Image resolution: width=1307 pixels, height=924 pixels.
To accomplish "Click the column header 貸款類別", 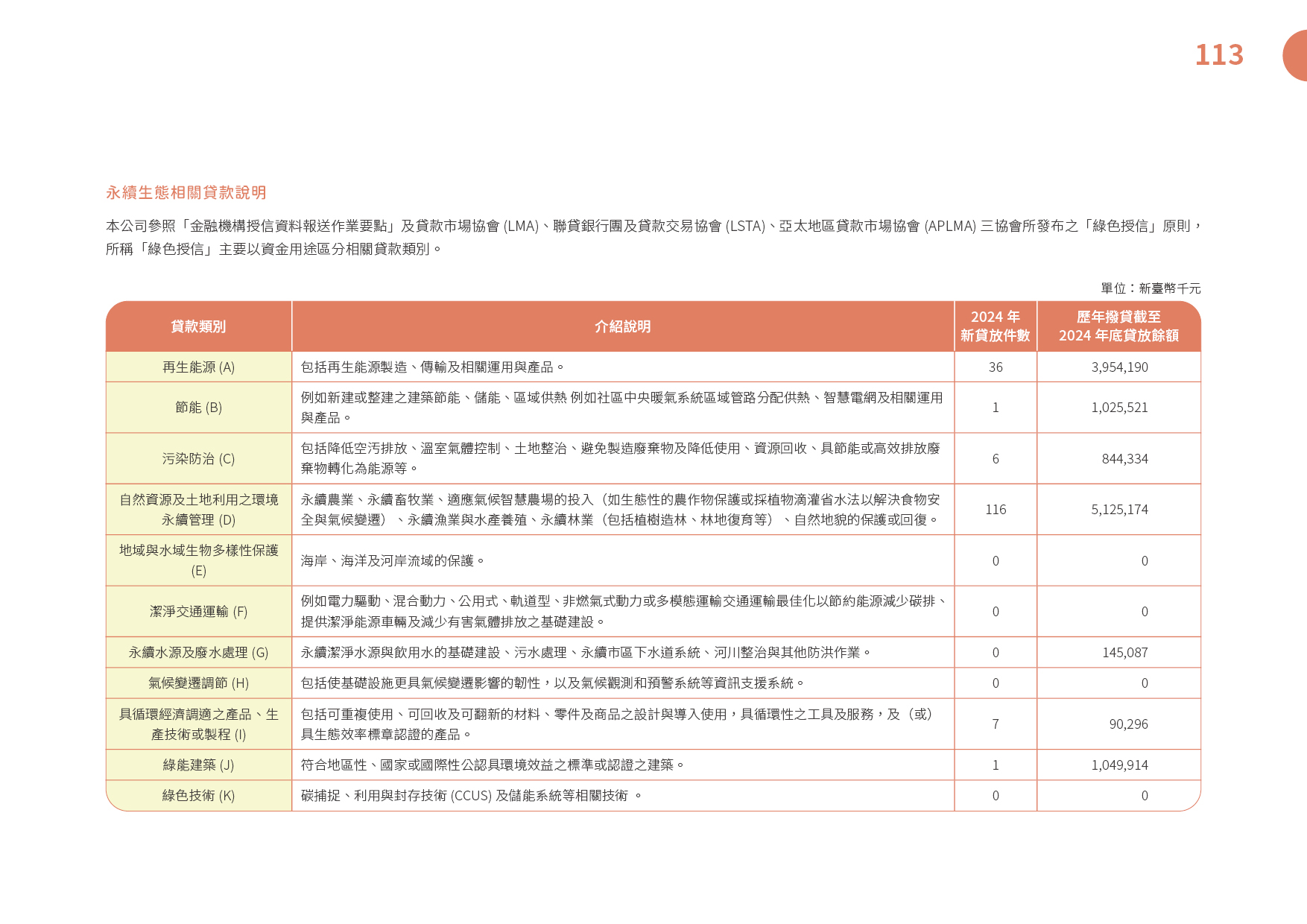I will 198,326.
